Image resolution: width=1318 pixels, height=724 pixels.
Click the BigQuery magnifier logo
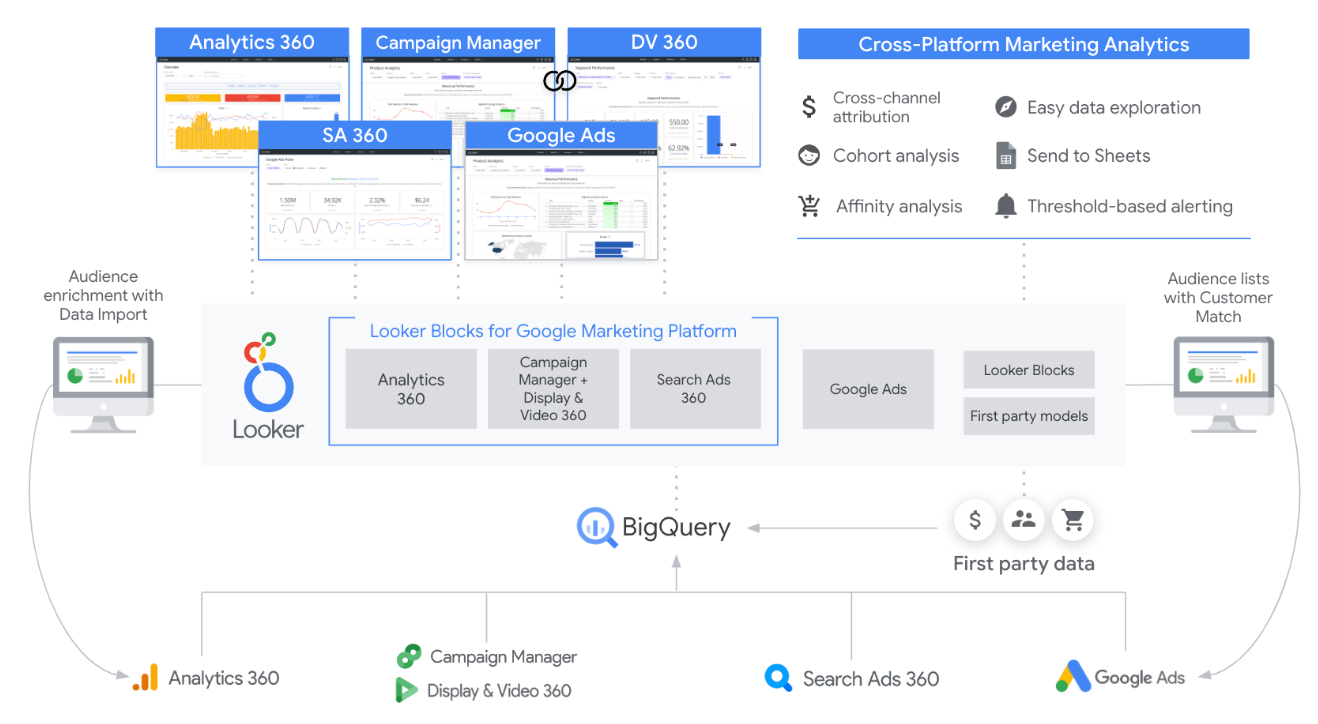(x=597, y=527)
